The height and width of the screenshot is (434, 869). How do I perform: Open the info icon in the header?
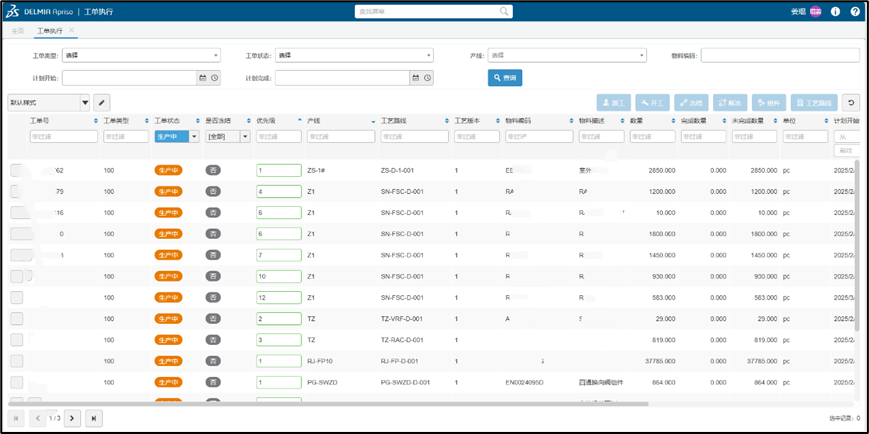click(835, 12)
